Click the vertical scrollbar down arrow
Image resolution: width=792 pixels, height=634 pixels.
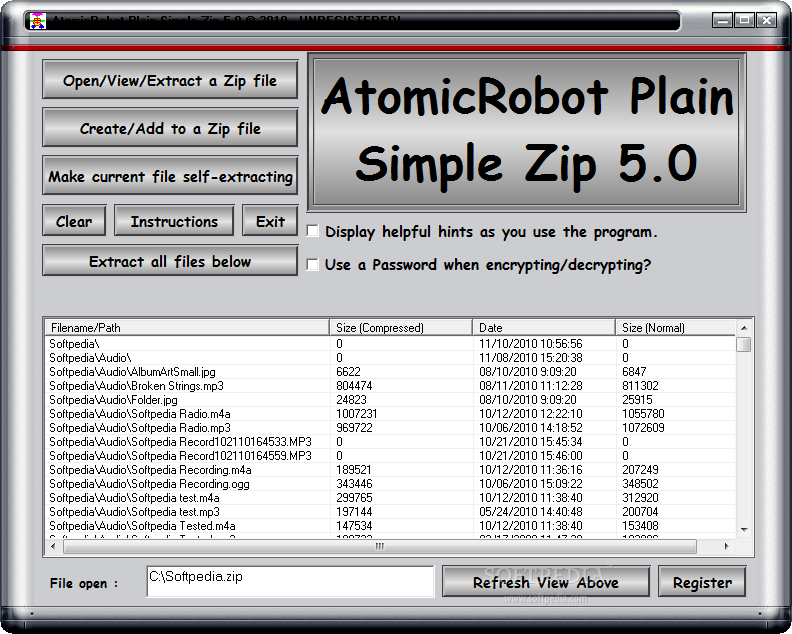pyautogui.click(x=744, y=529)
